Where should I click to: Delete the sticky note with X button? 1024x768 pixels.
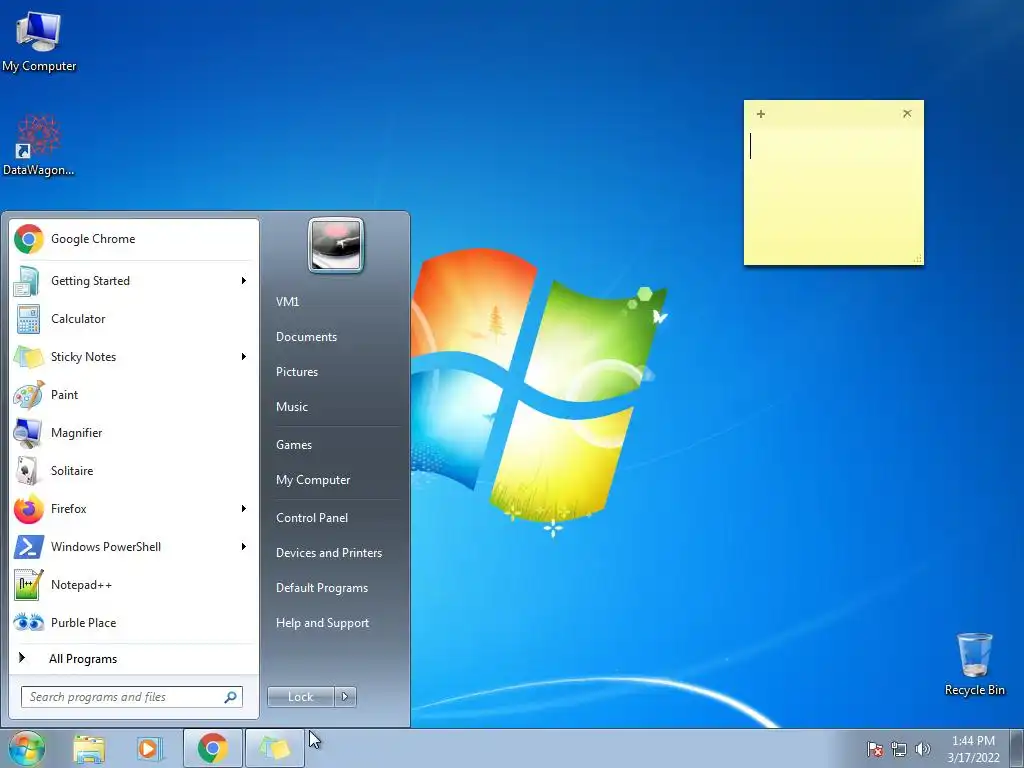click(x=907, y=114)
